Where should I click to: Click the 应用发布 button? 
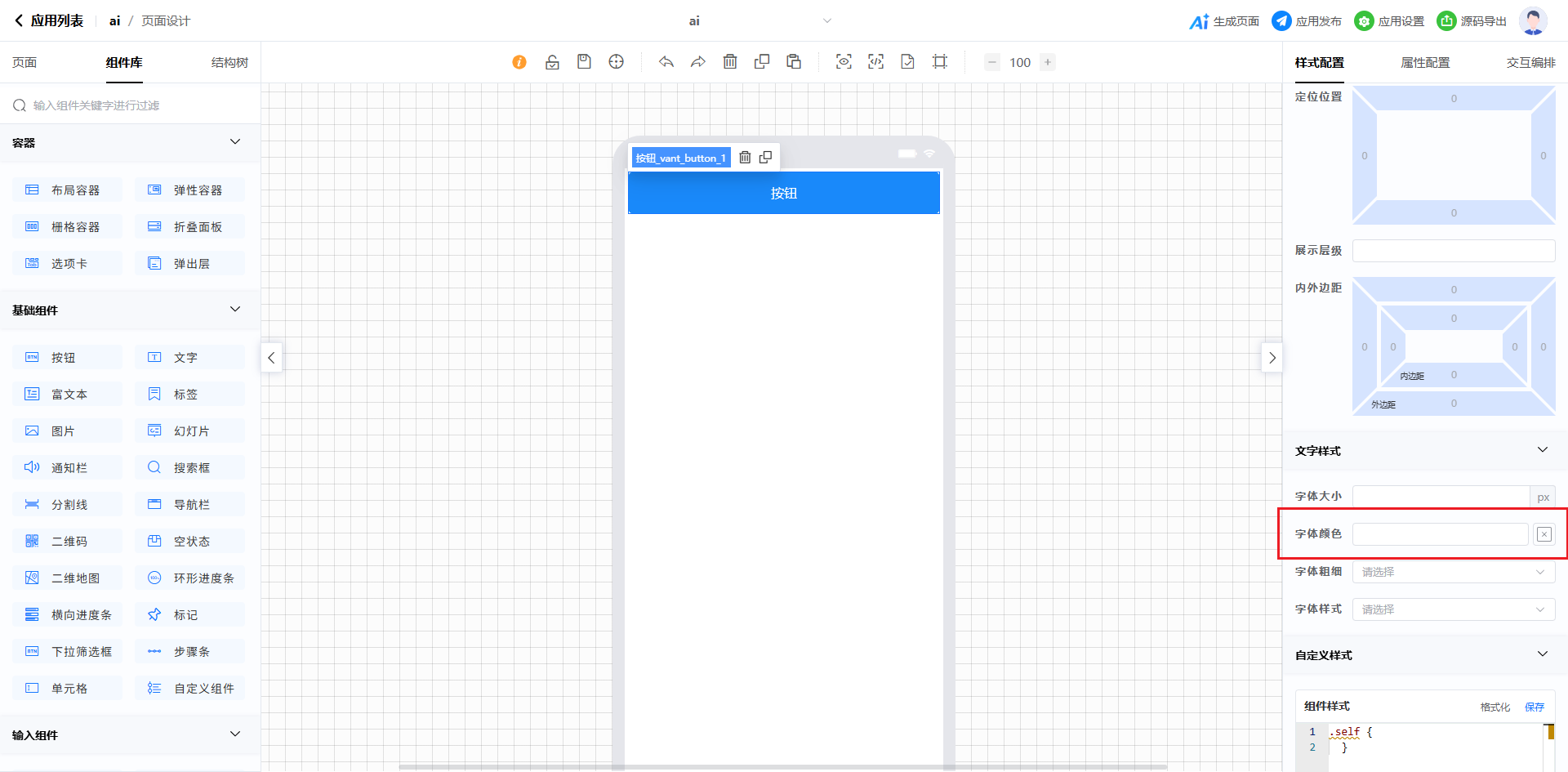tap(1307, 21)
